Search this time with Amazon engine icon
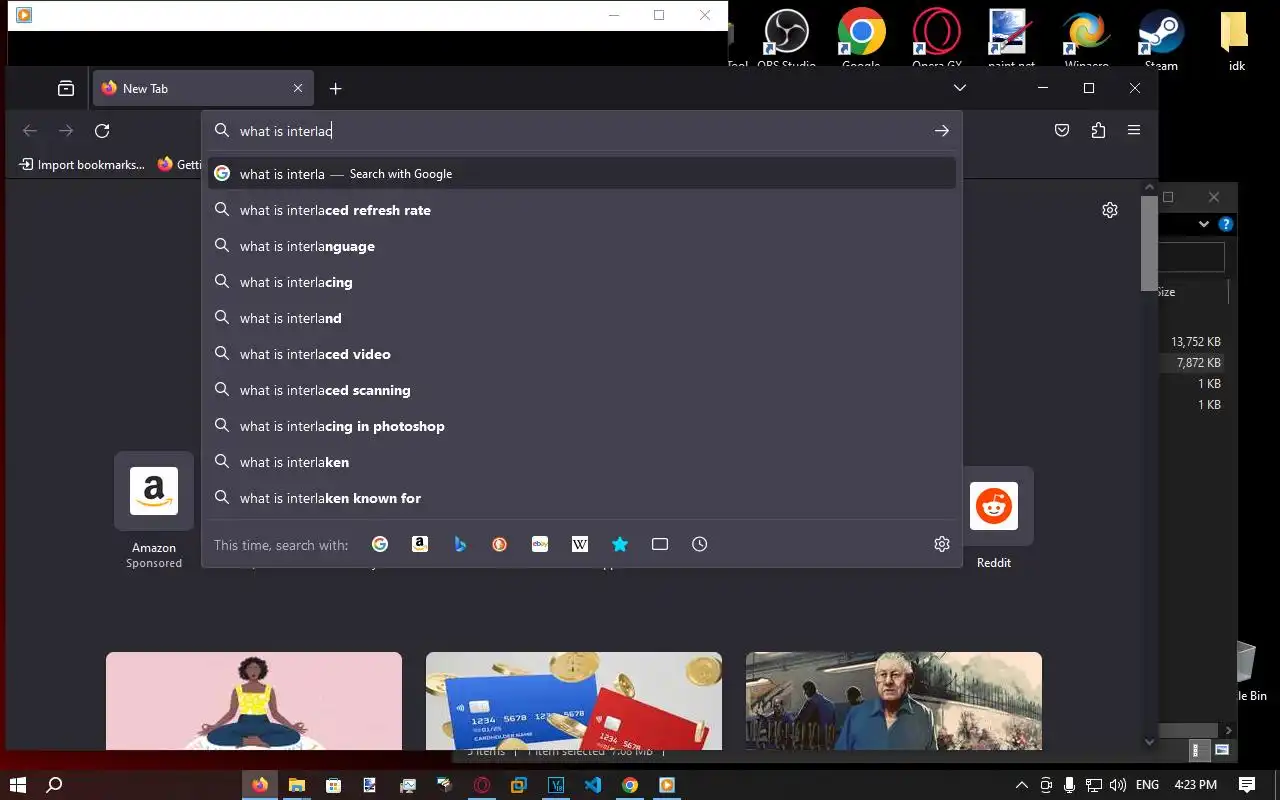This screenshot has width=1280, height=800. (420, 544)
